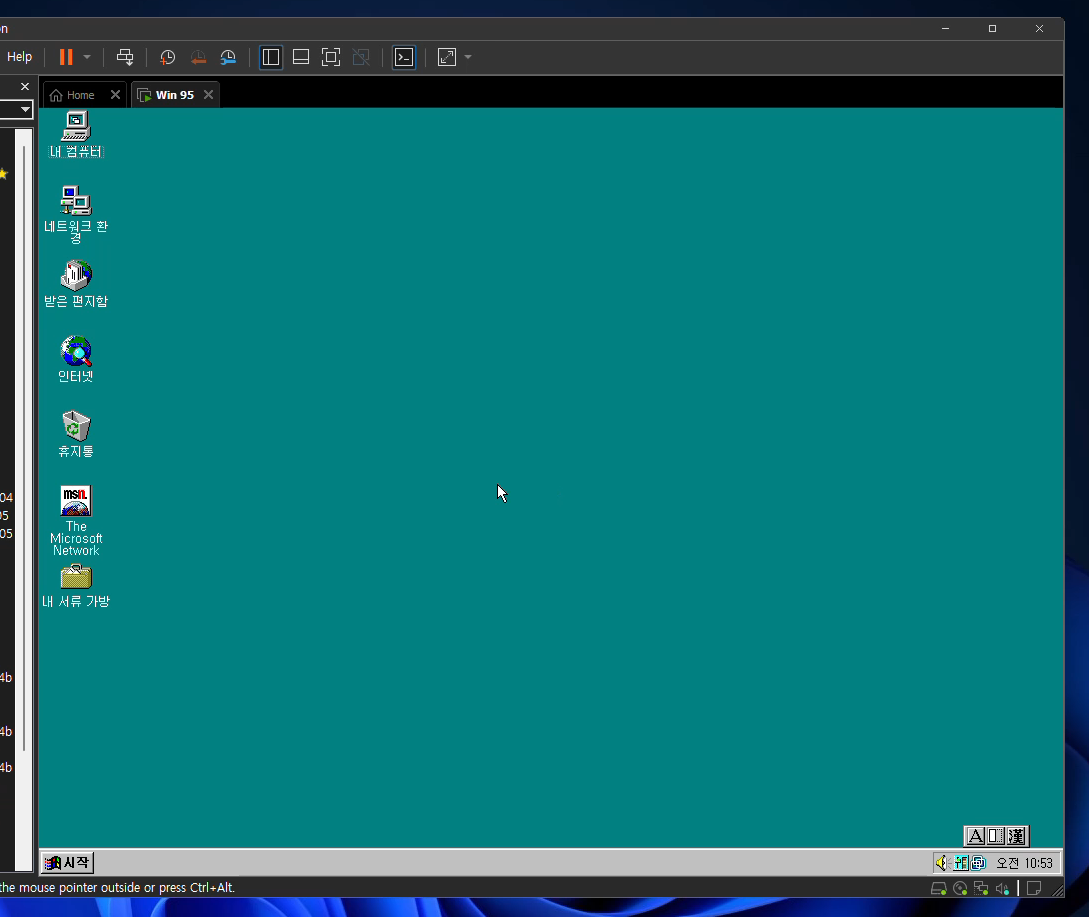
Task: Click the volume speaker tray icon
Action: (942, 863)
